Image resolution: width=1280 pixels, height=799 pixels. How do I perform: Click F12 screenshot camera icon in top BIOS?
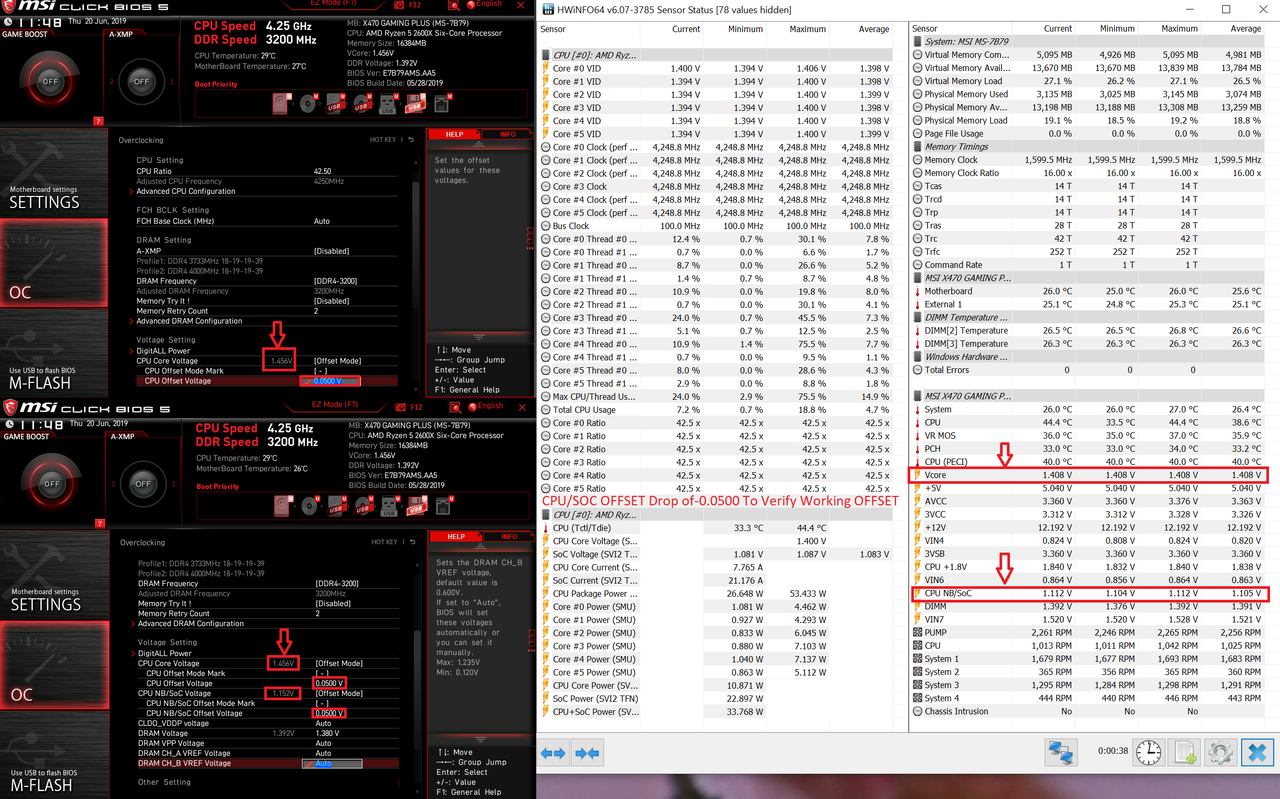coord(400,5)
